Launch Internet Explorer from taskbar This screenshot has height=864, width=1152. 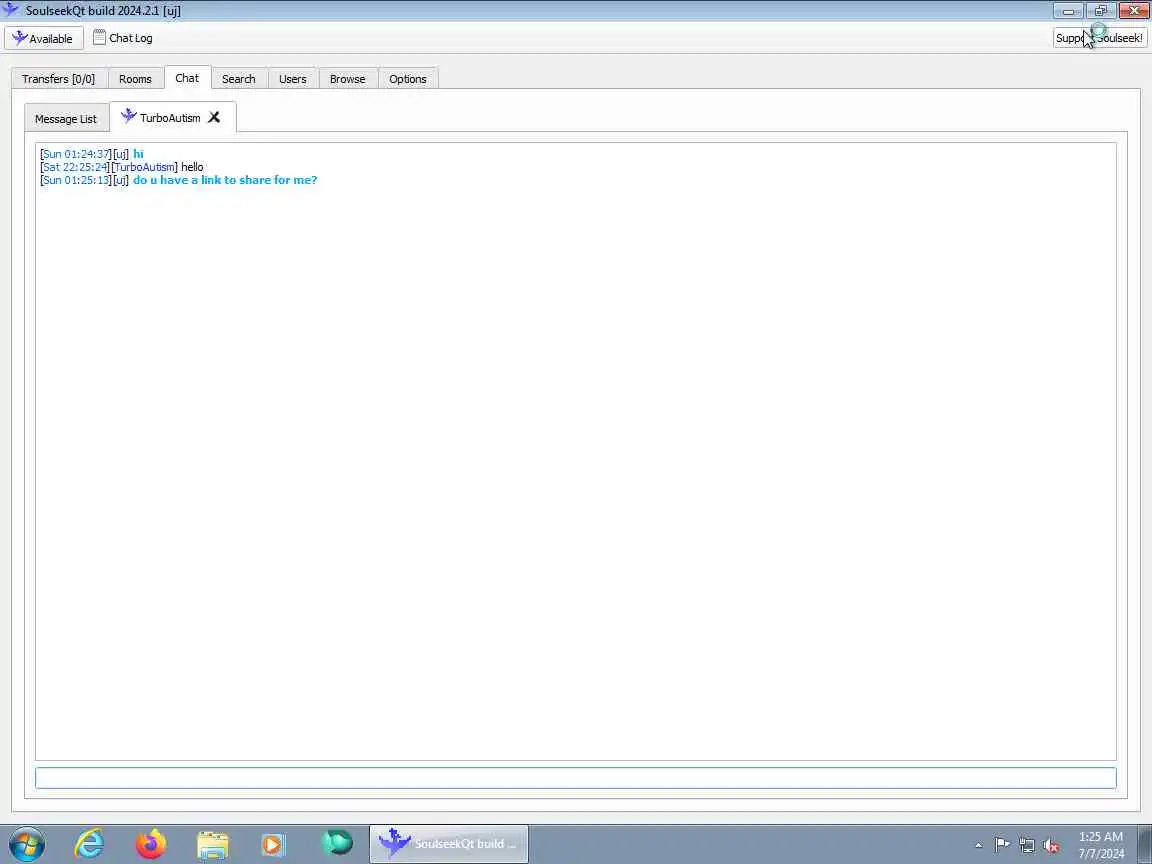point(89,843)
